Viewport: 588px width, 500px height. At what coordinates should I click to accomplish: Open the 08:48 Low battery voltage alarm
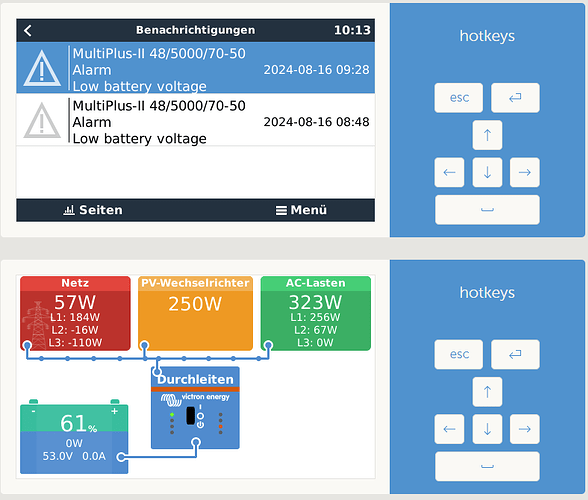(195, 120)
